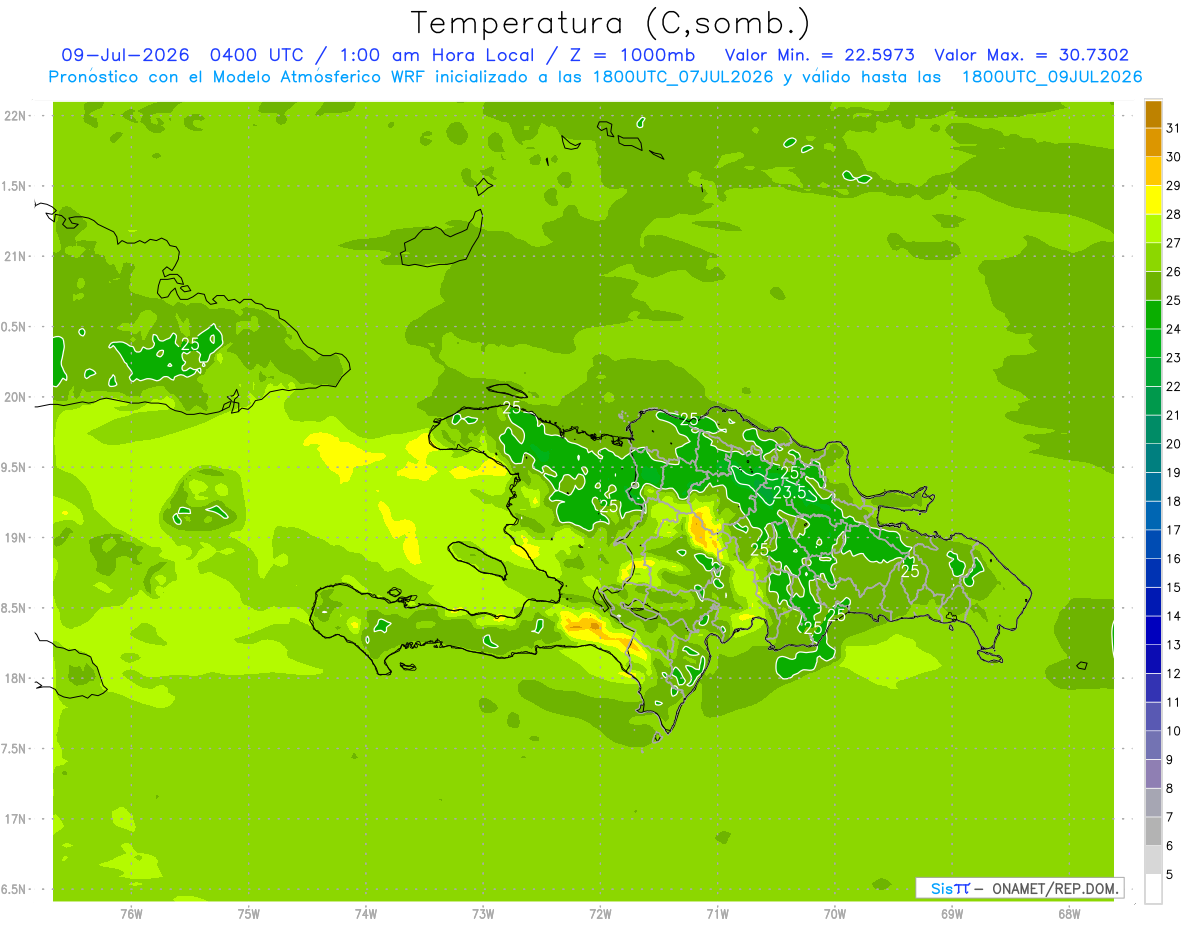Click the 76W longitude axis label

tap(131, 913)
